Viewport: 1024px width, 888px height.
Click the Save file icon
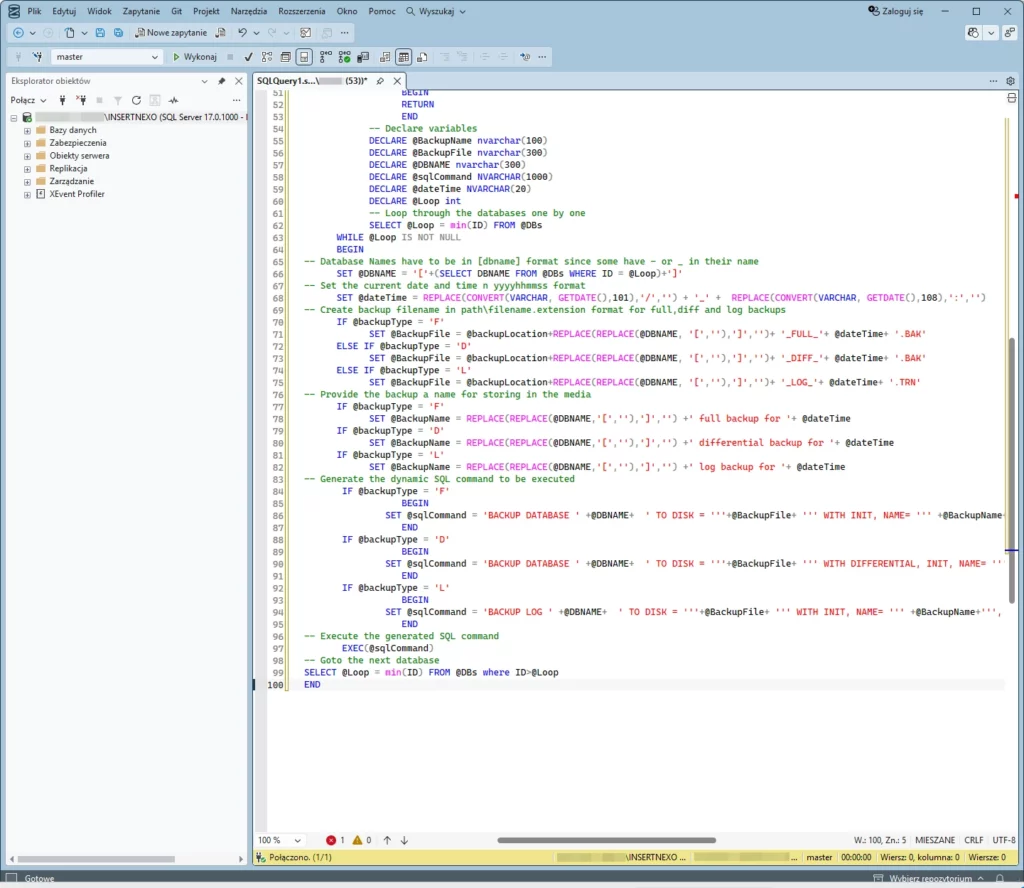click(x=100, y=33)
